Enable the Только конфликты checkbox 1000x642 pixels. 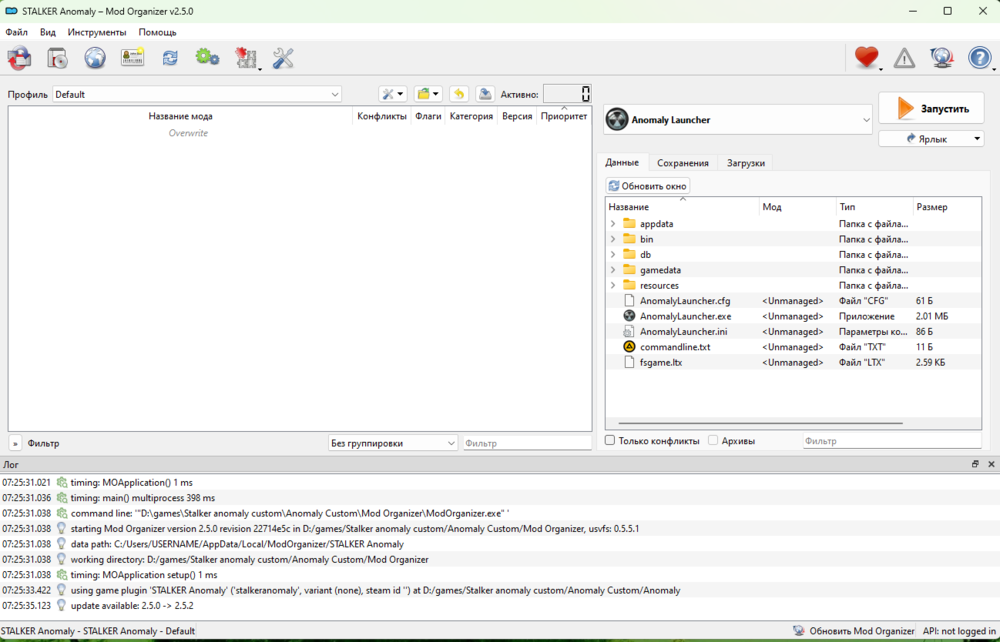click(610, 441)
